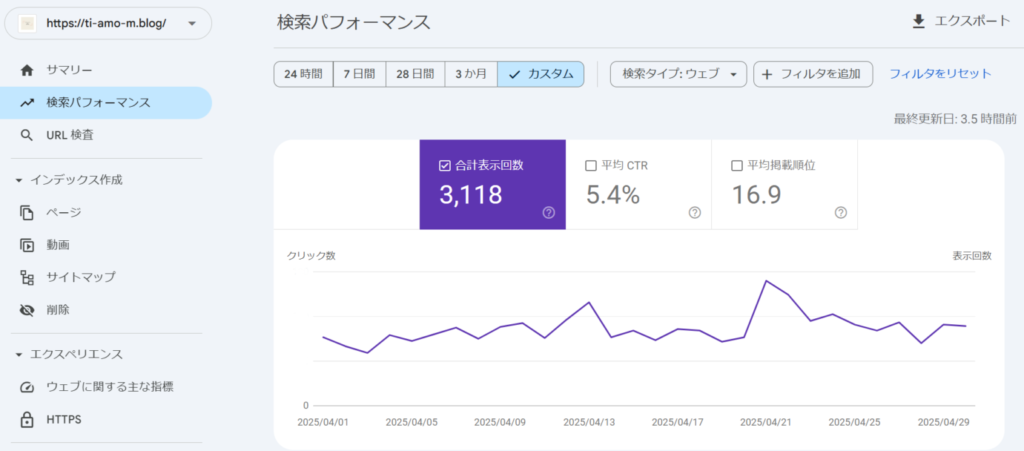Image resolution: width=1024 pixels, height=451 pixels.
Task: Open the ページ index report icon
Action: click(x=27, y=212)
